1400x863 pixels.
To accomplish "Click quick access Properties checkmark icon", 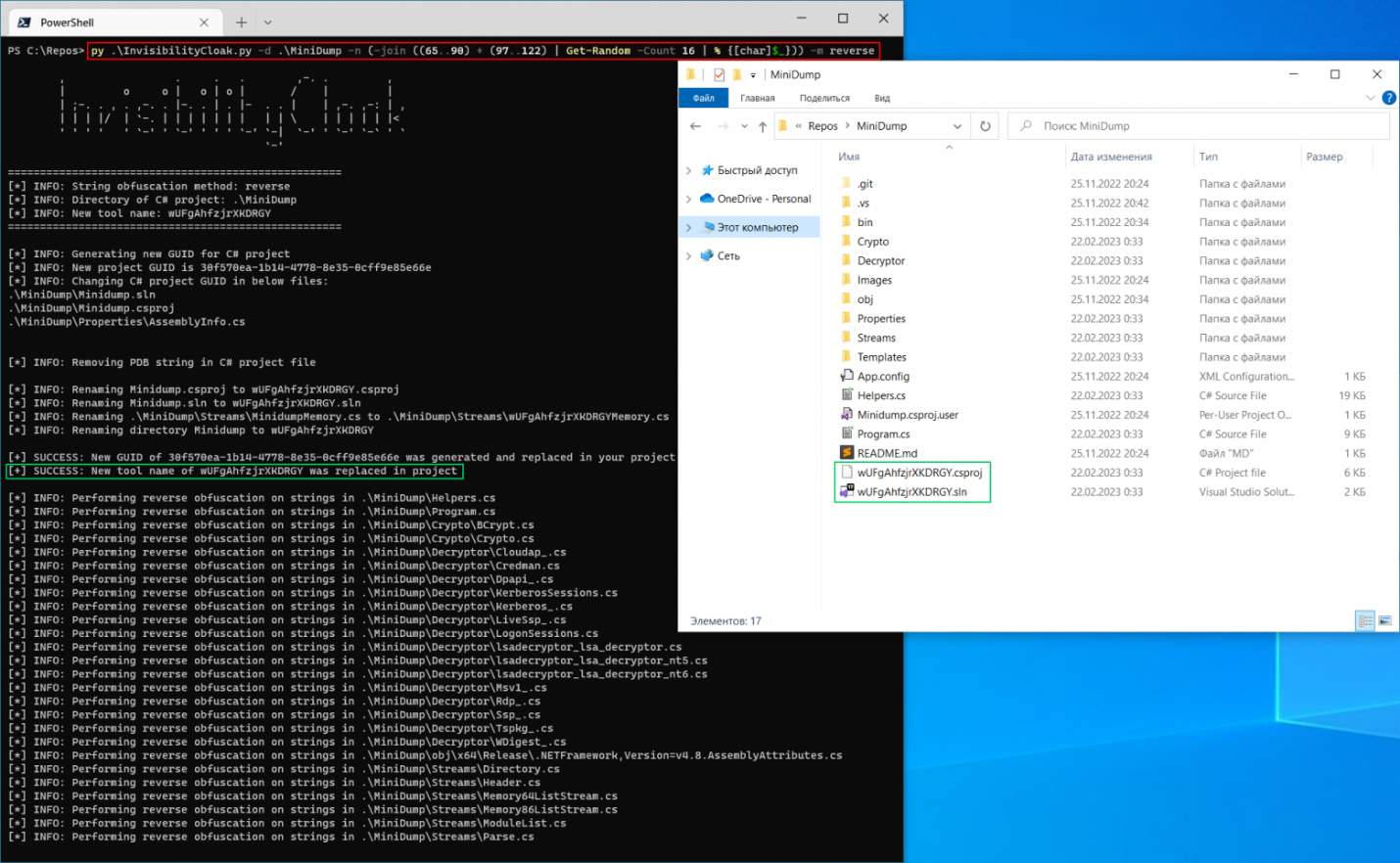I will [719, 74].
